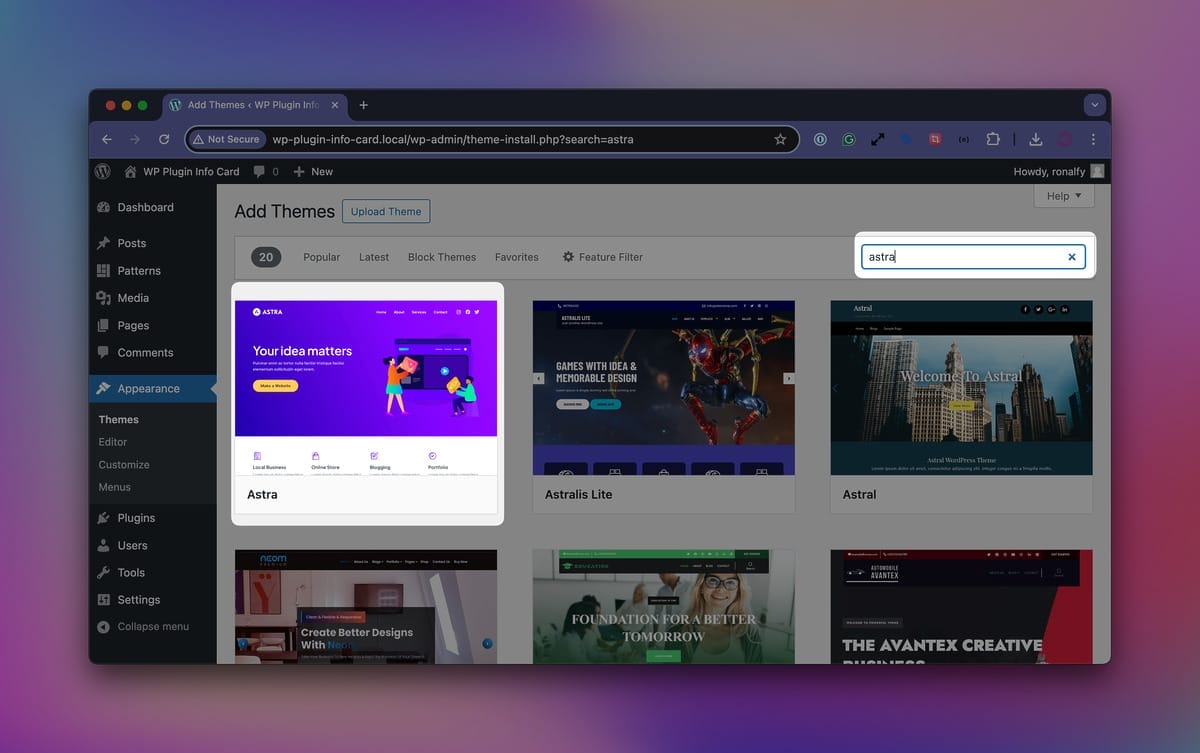This screenshot has height=753, width=1200.
Task: Clear the theme search with the X icon
Action: coord(1072,257)
